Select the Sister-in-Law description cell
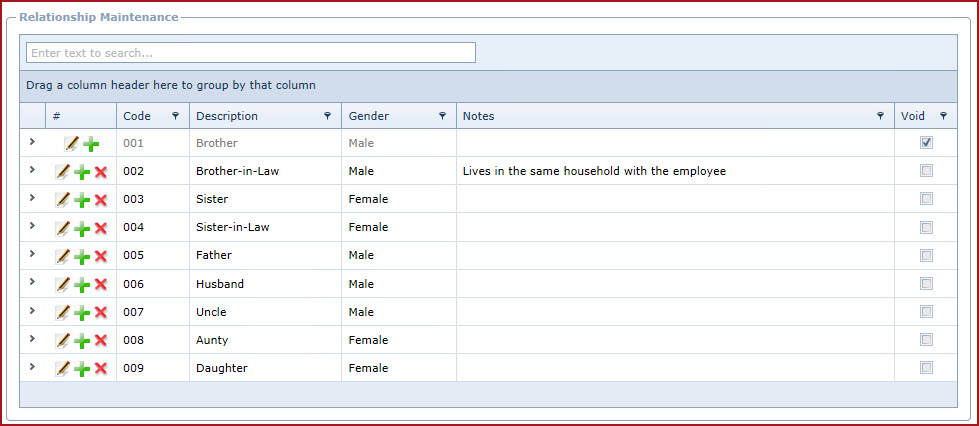Viewport: 979px width, 426px height. [265, 227]
